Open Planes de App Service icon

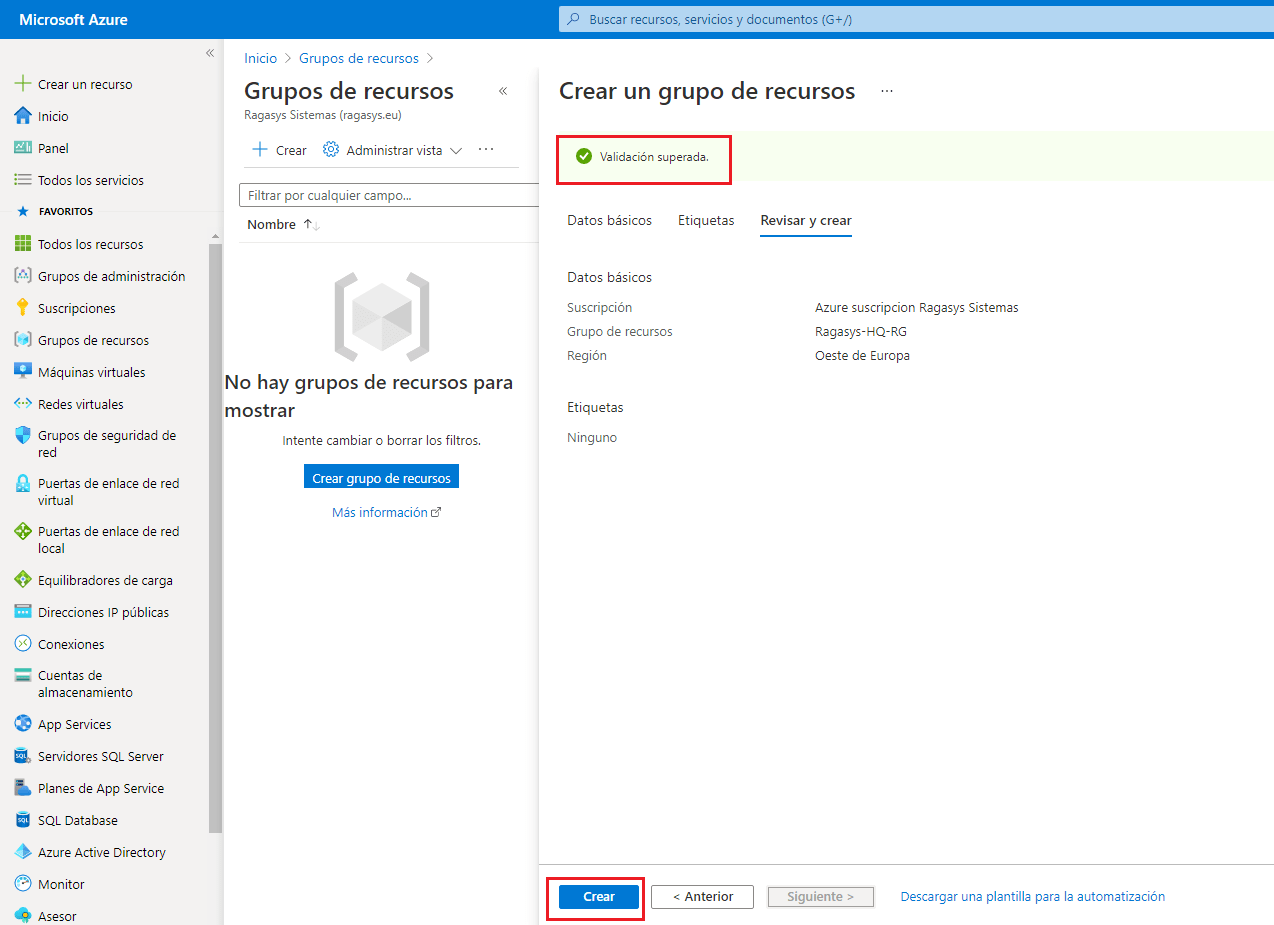[x=23, y=788]
